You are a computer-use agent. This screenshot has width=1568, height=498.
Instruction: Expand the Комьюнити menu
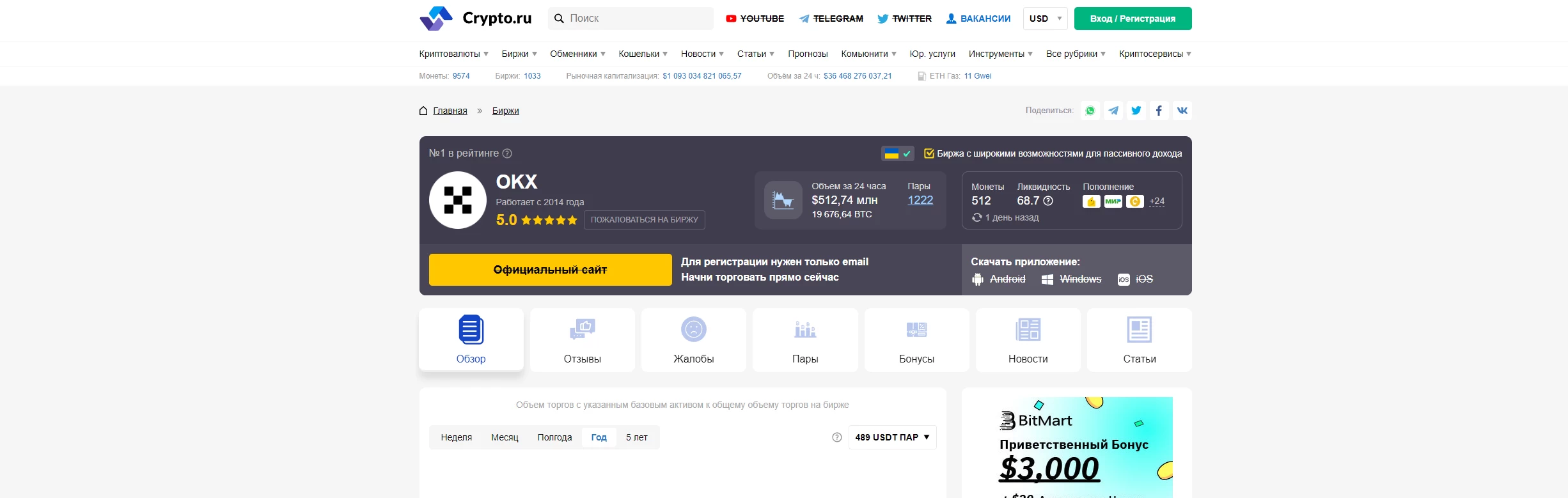pyautogui.click(x=868, y=54)
